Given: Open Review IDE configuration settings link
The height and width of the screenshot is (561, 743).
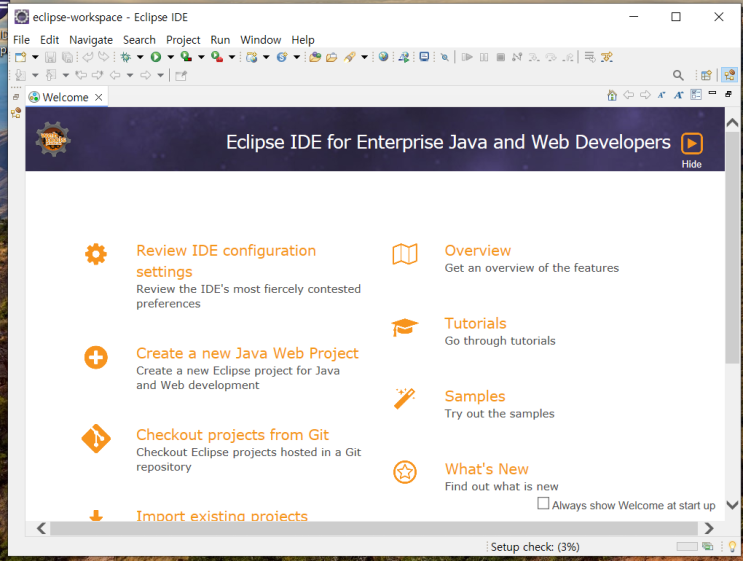Looking at the screenshot, I should click(x=226, y=261).
